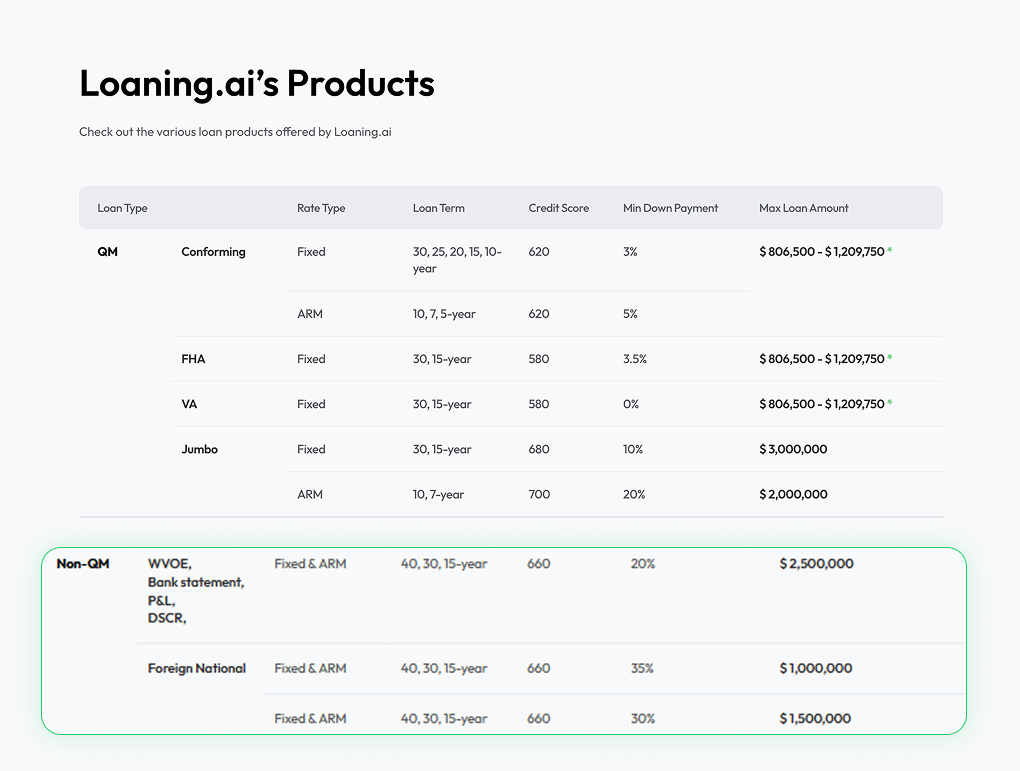Click the VA max loan amount range
The width and height of the screenshot is (1020, 771).
822,404
